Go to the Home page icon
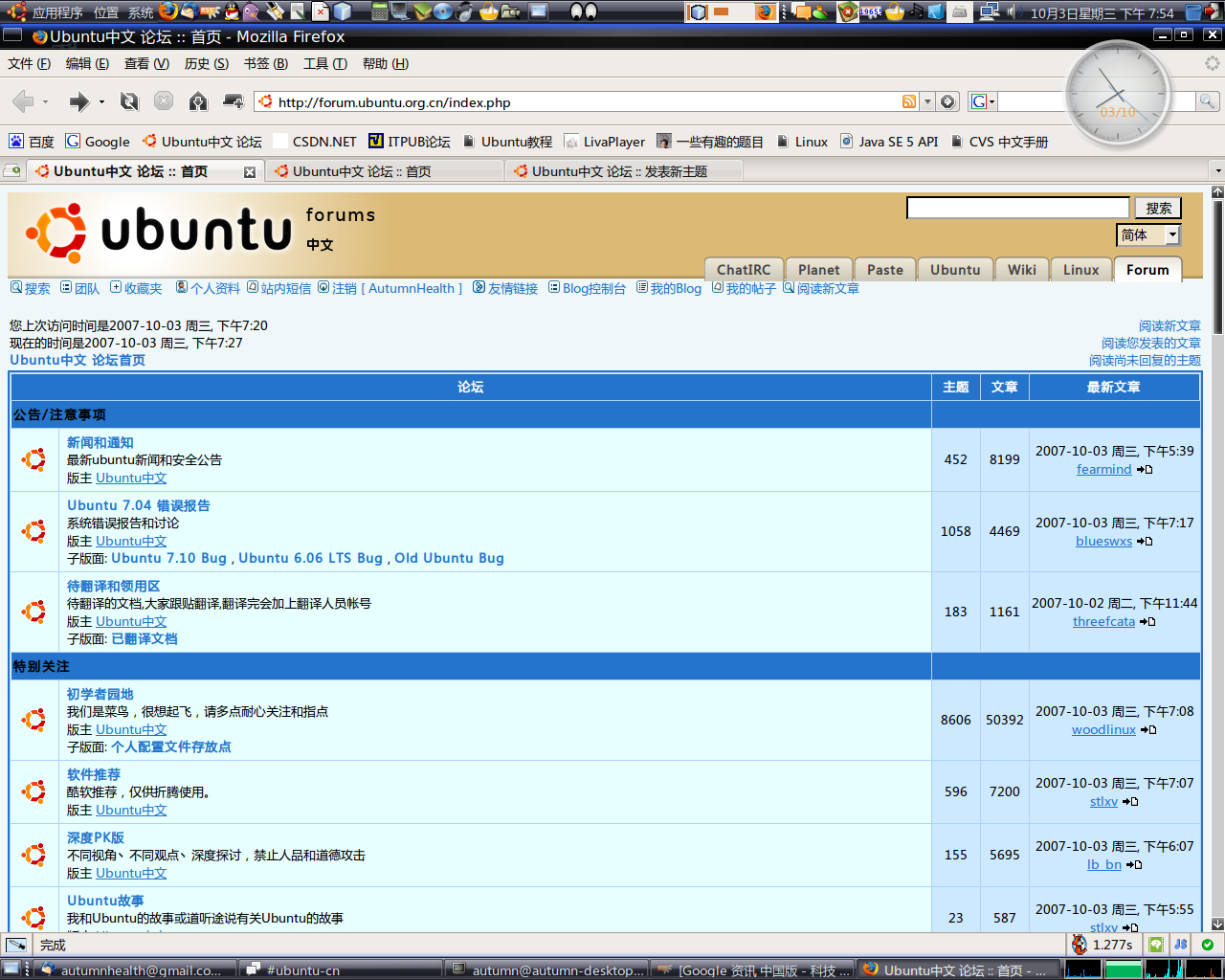The height and width of the screenshot is (980, 1225). pos(198,101)
